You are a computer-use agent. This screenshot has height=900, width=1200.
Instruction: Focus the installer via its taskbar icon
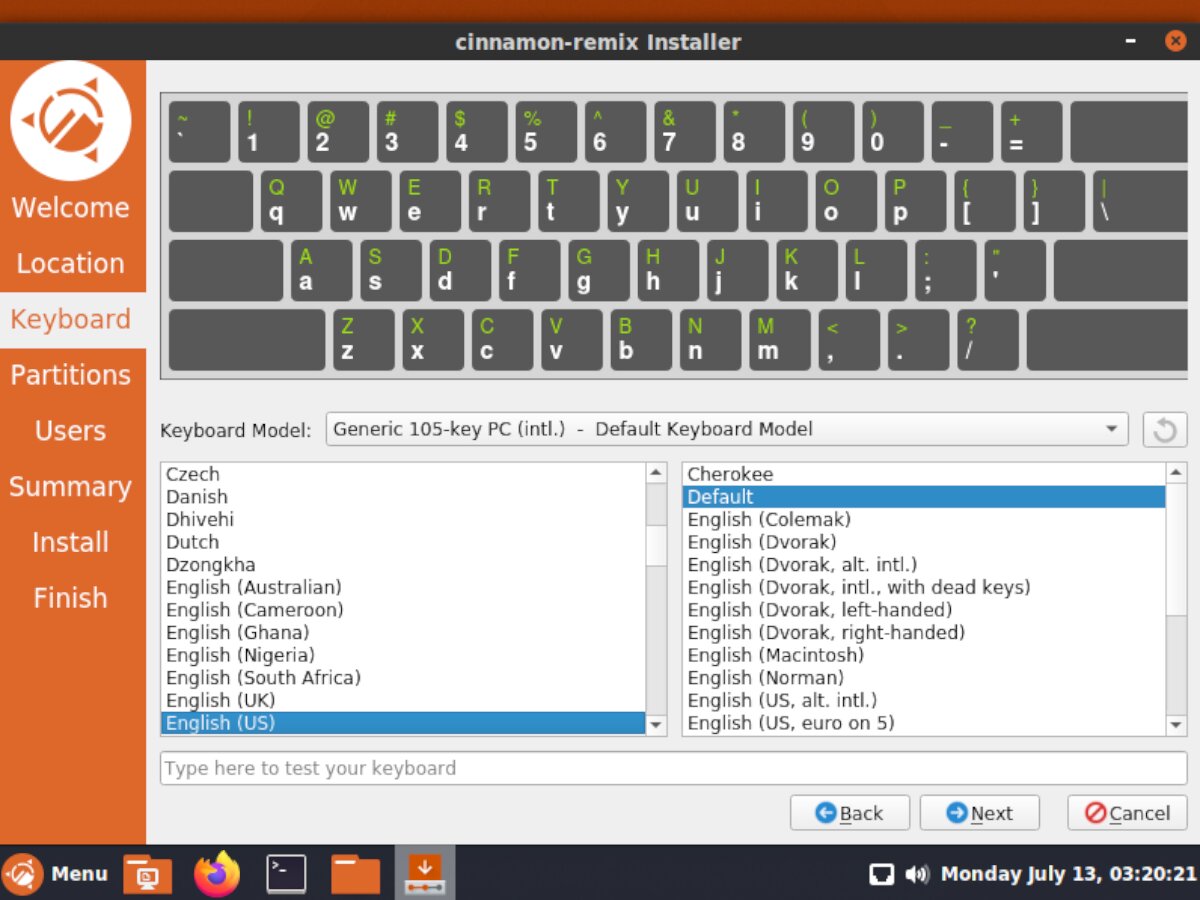pyautogui.click(x=423, y=872)
